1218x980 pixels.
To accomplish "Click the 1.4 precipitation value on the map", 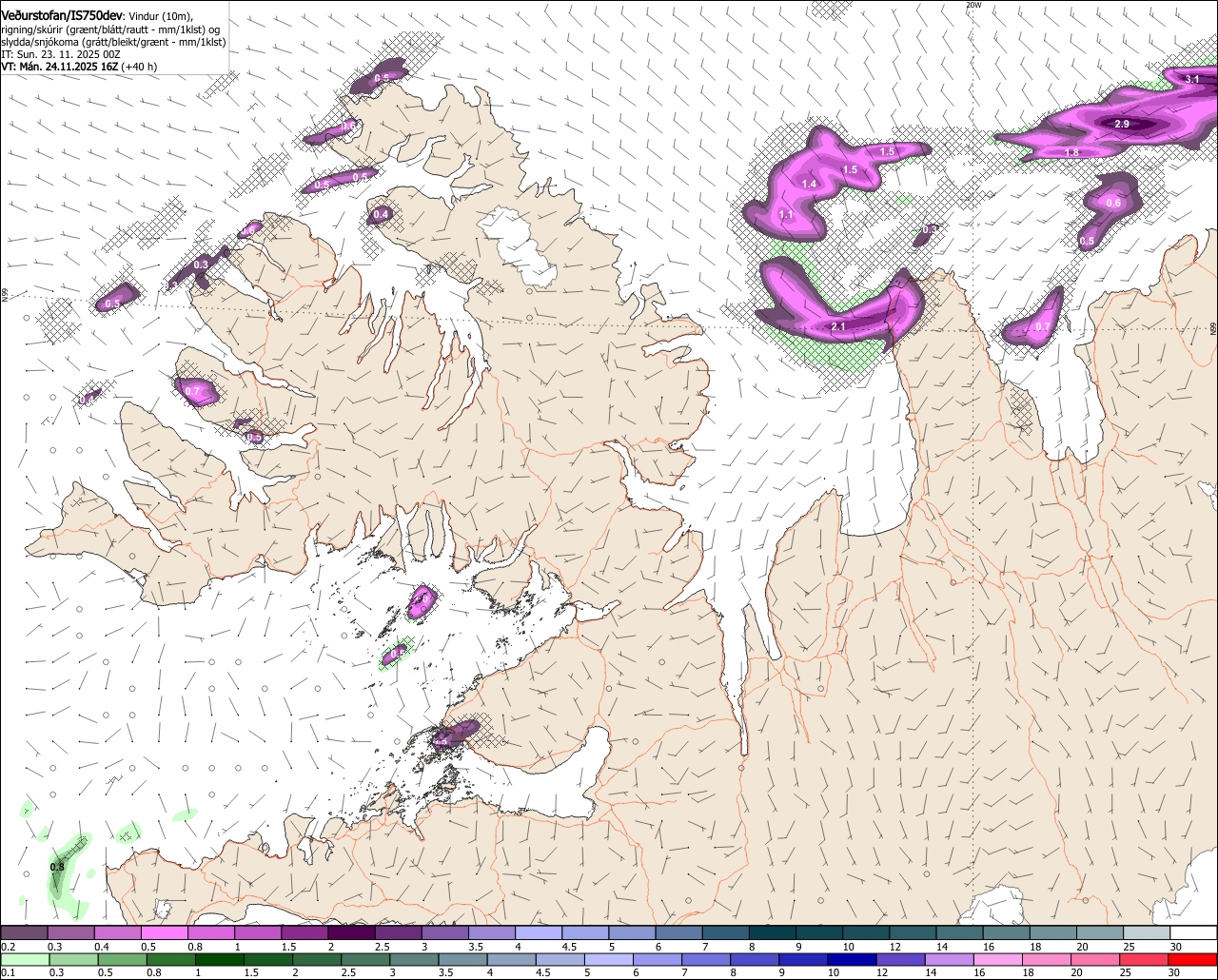I will pos(810,184).
